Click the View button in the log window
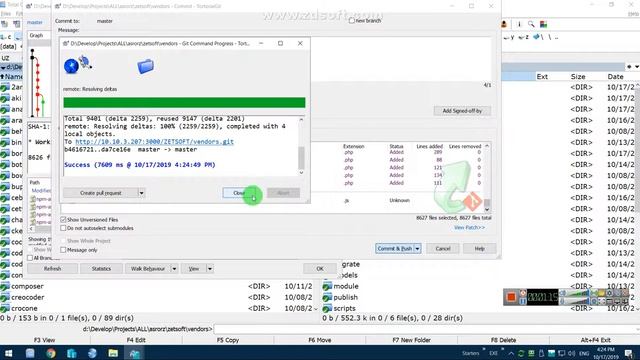The image size is (640, 360). point(193,269)
